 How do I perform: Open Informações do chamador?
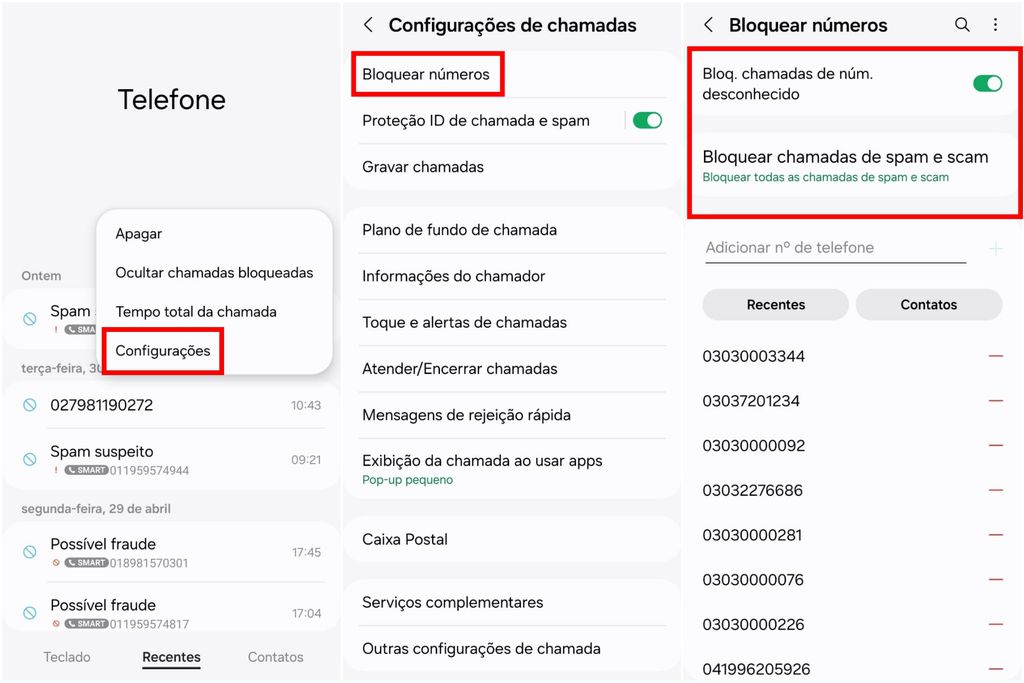click(x=512, y=276)
